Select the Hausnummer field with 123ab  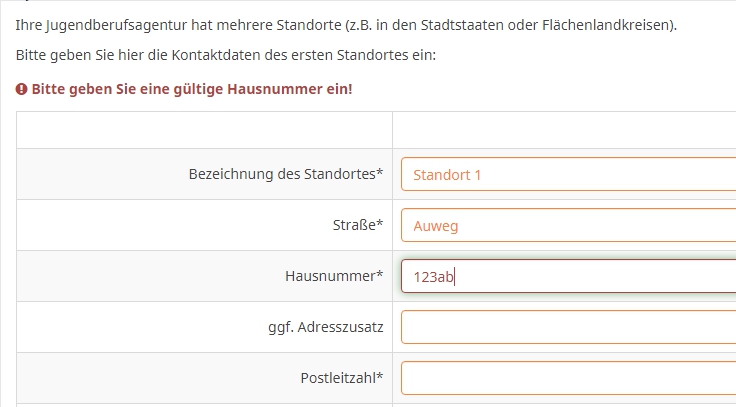coord(570,277)
